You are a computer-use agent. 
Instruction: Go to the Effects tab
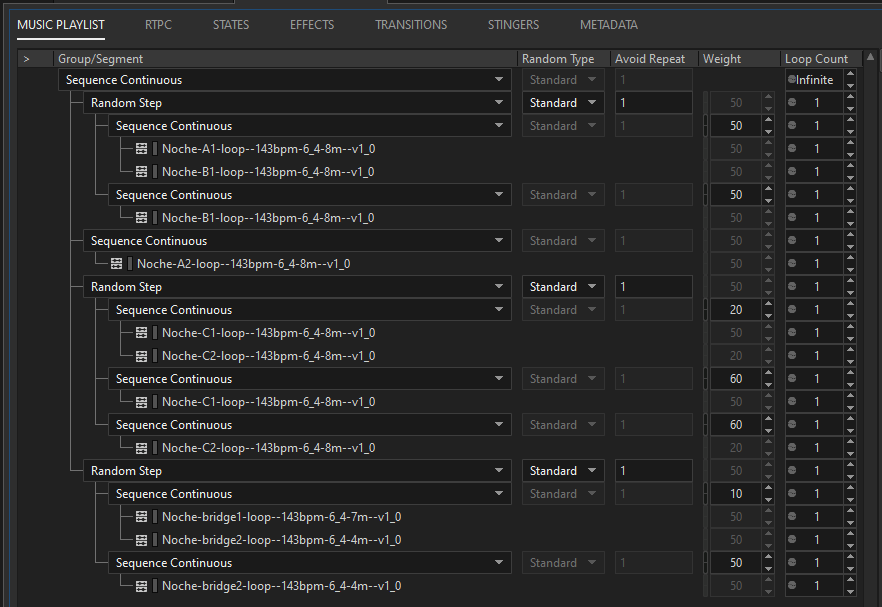[x=312, y=25]
